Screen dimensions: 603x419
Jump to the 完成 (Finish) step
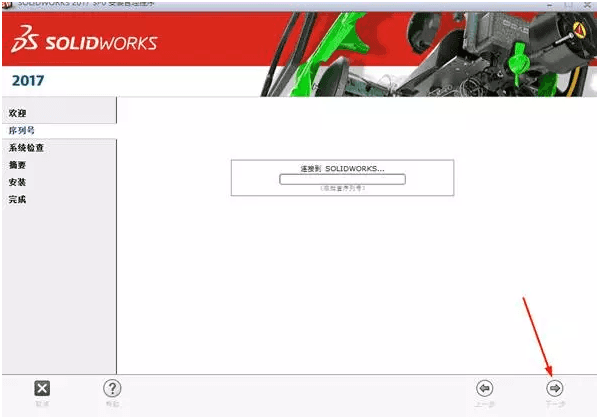click(18, 199)
